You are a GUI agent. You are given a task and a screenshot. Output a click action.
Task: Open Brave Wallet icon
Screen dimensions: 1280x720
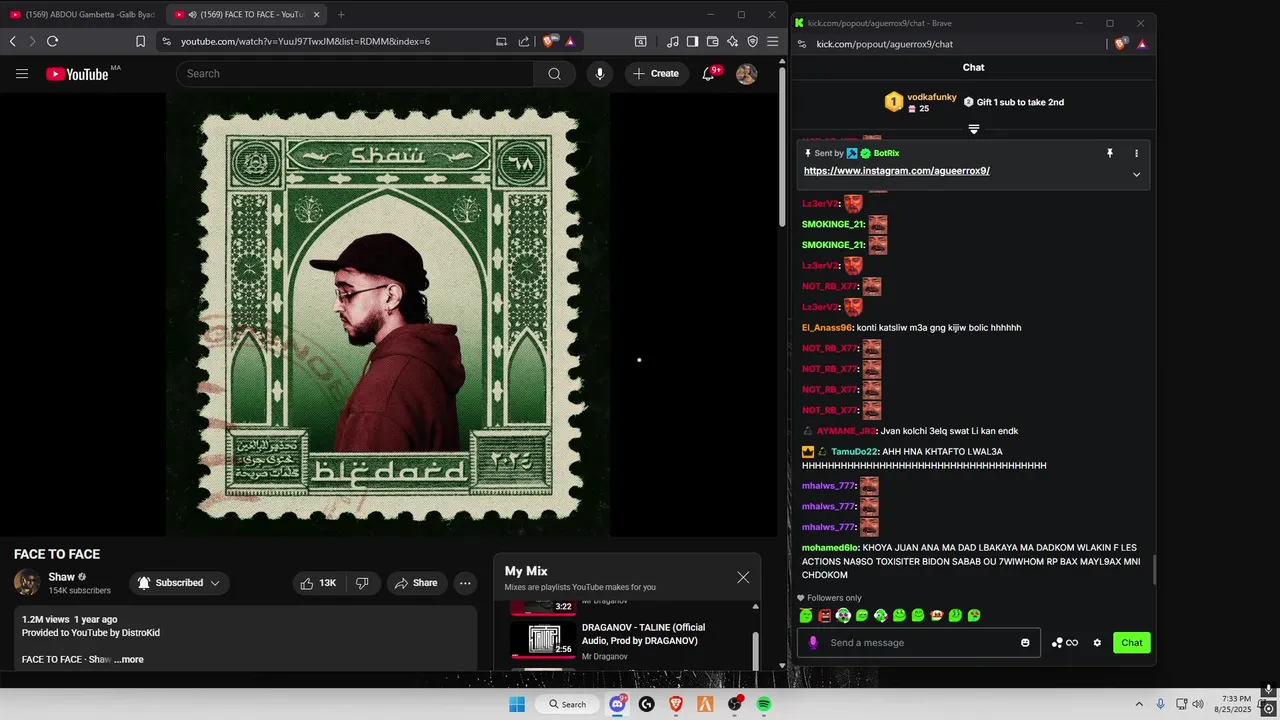pyautogui.click(x=712, y=42)
